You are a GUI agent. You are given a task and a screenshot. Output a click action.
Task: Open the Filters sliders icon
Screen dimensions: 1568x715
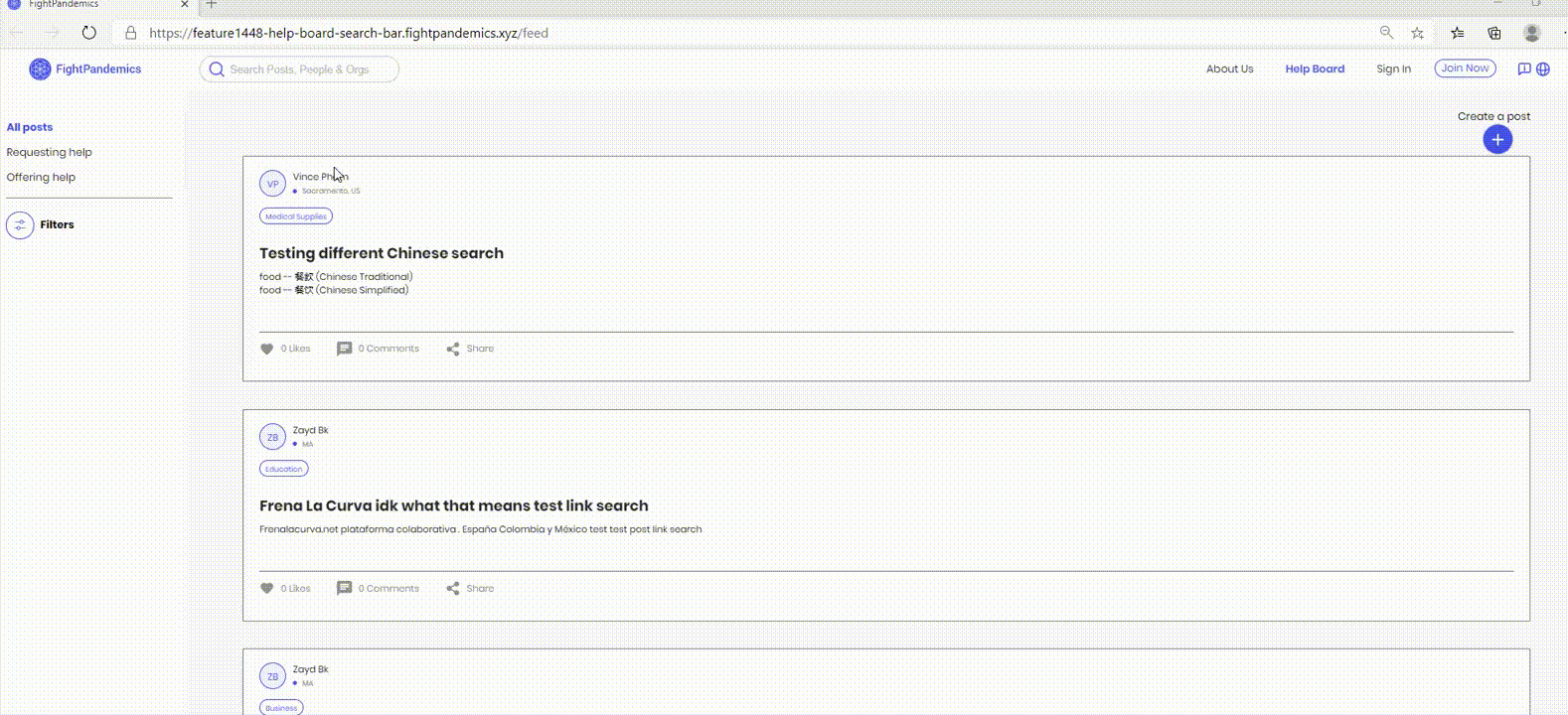[20, 225]
